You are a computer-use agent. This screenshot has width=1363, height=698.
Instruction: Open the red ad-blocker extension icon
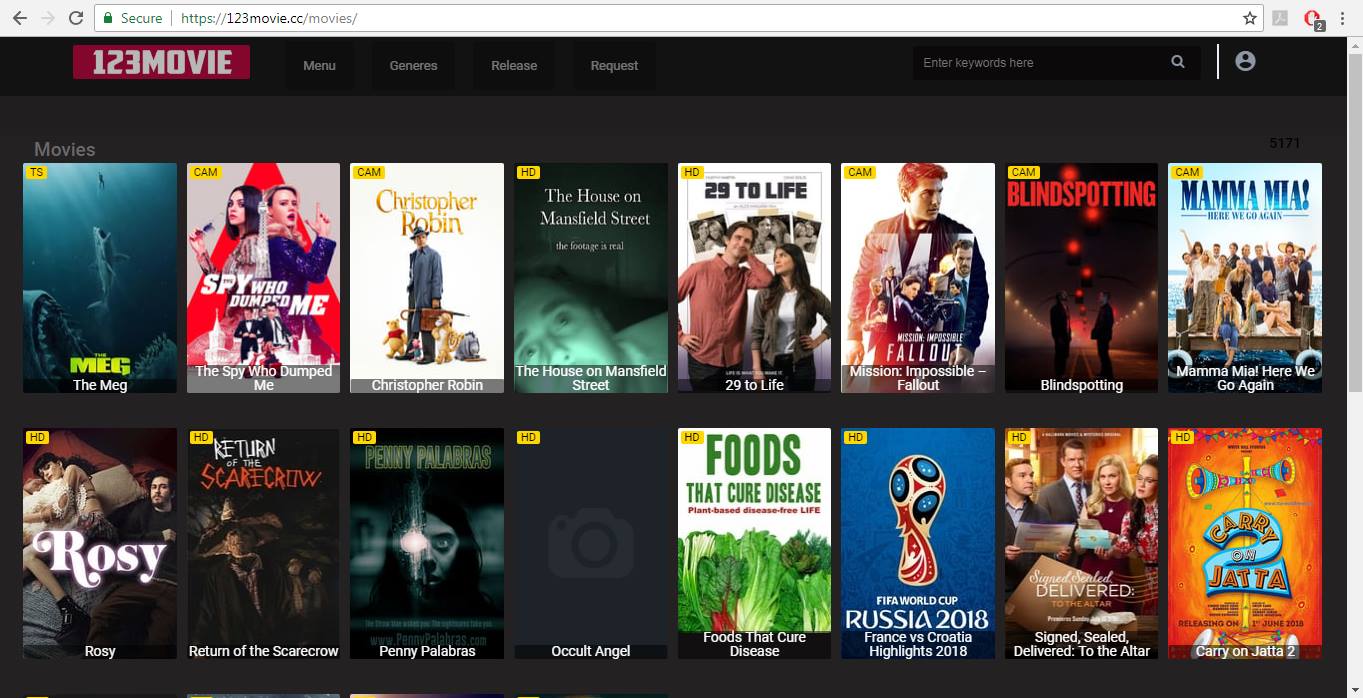(1313, 18)
